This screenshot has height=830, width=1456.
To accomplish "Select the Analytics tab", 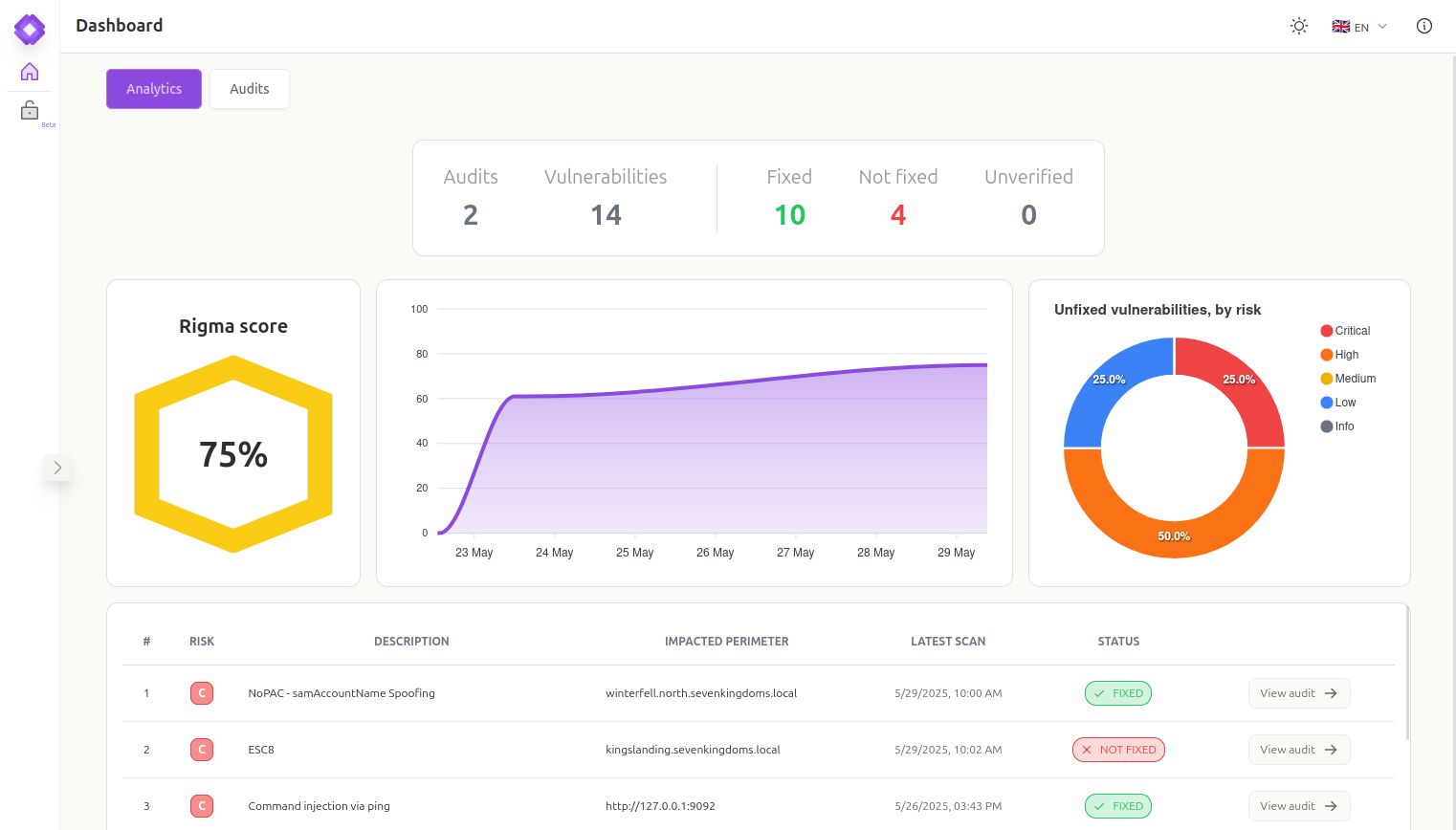I will (154, 89).
